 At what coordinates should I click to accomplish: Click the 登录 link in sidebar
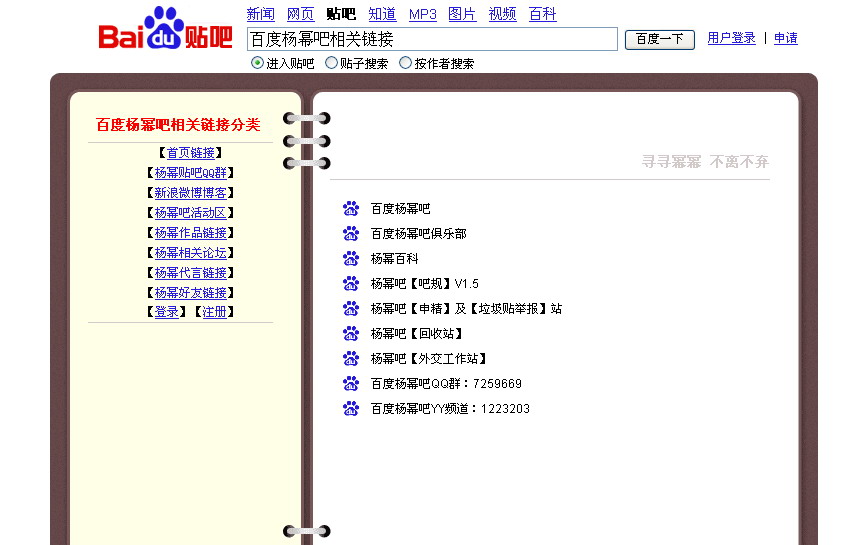(x=167, y=312)
